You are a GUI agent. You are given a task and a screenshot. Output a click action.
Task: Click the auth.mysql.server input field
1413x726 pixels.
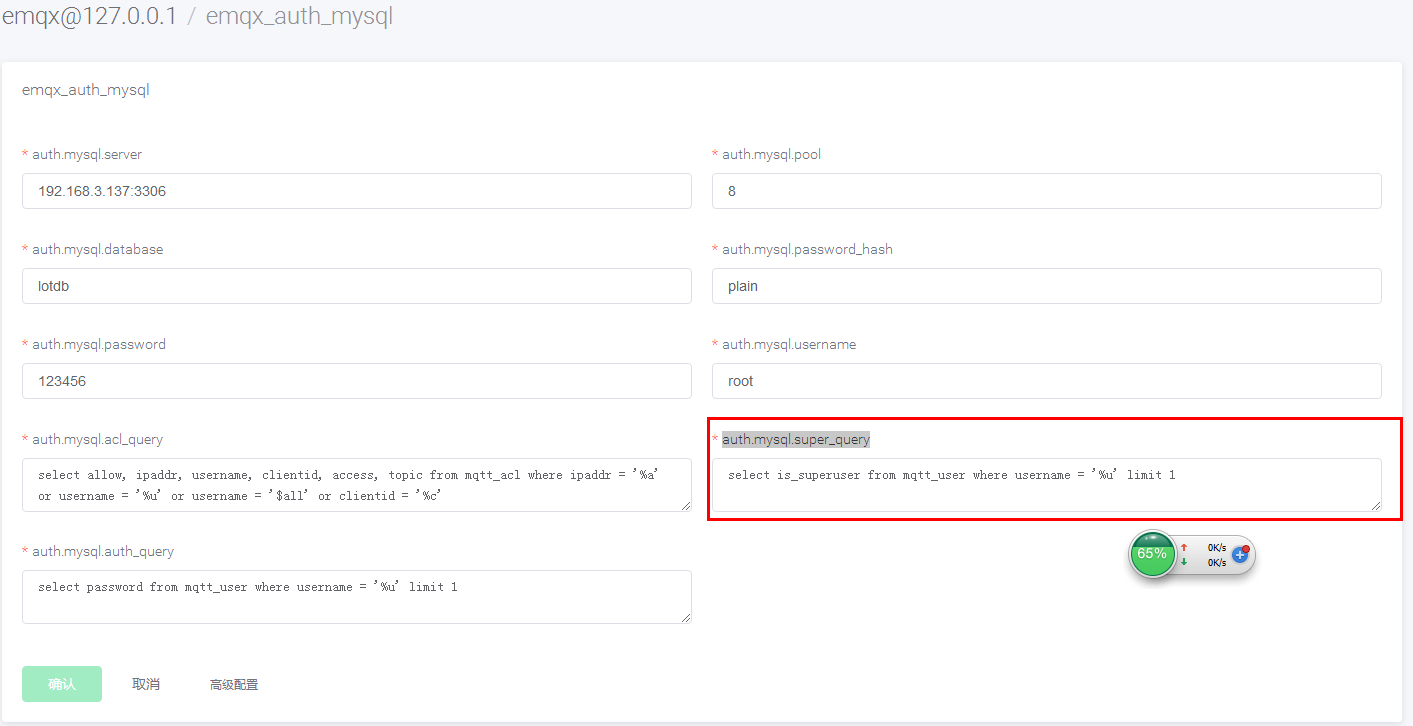coord(357,191)
